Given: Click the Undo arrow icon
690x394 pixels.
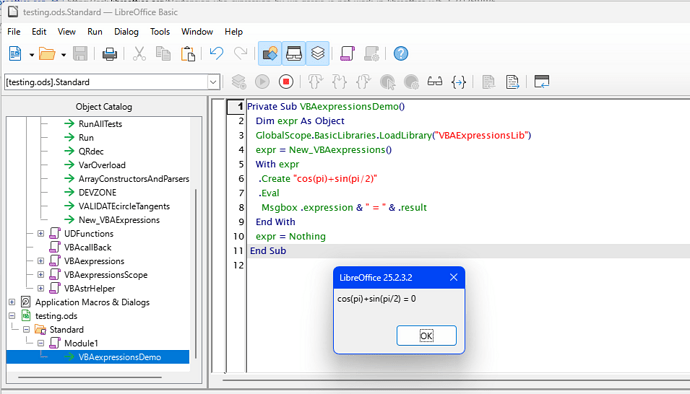Looking at the screenshot, I should point(217,54).
